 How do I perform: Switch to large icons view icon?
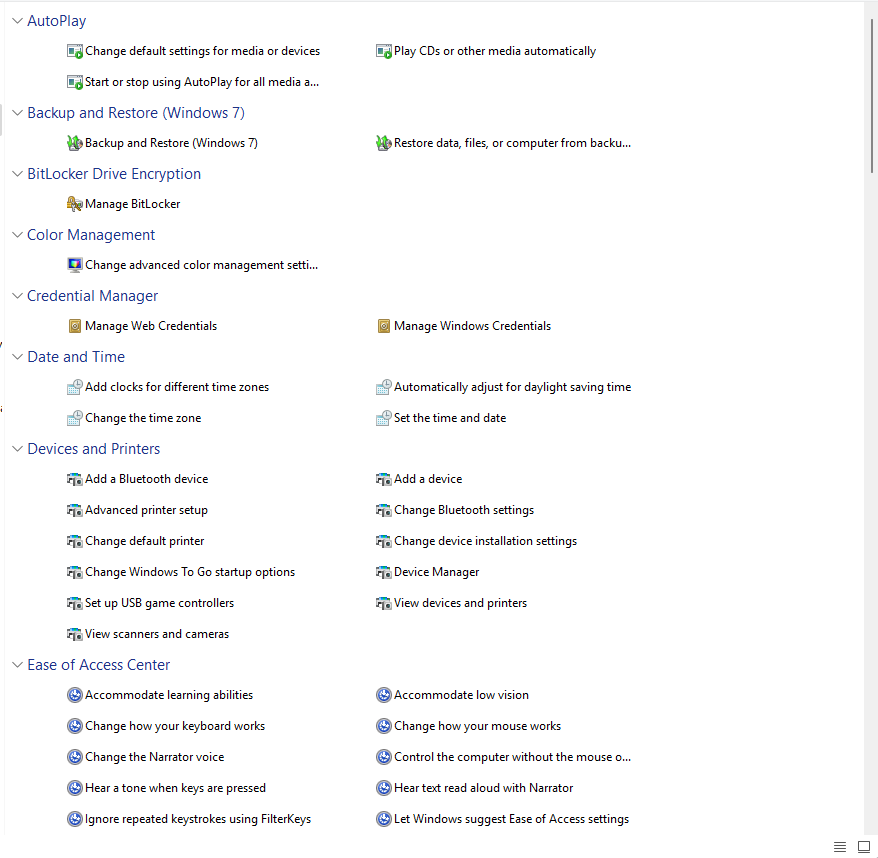[863, 847]
